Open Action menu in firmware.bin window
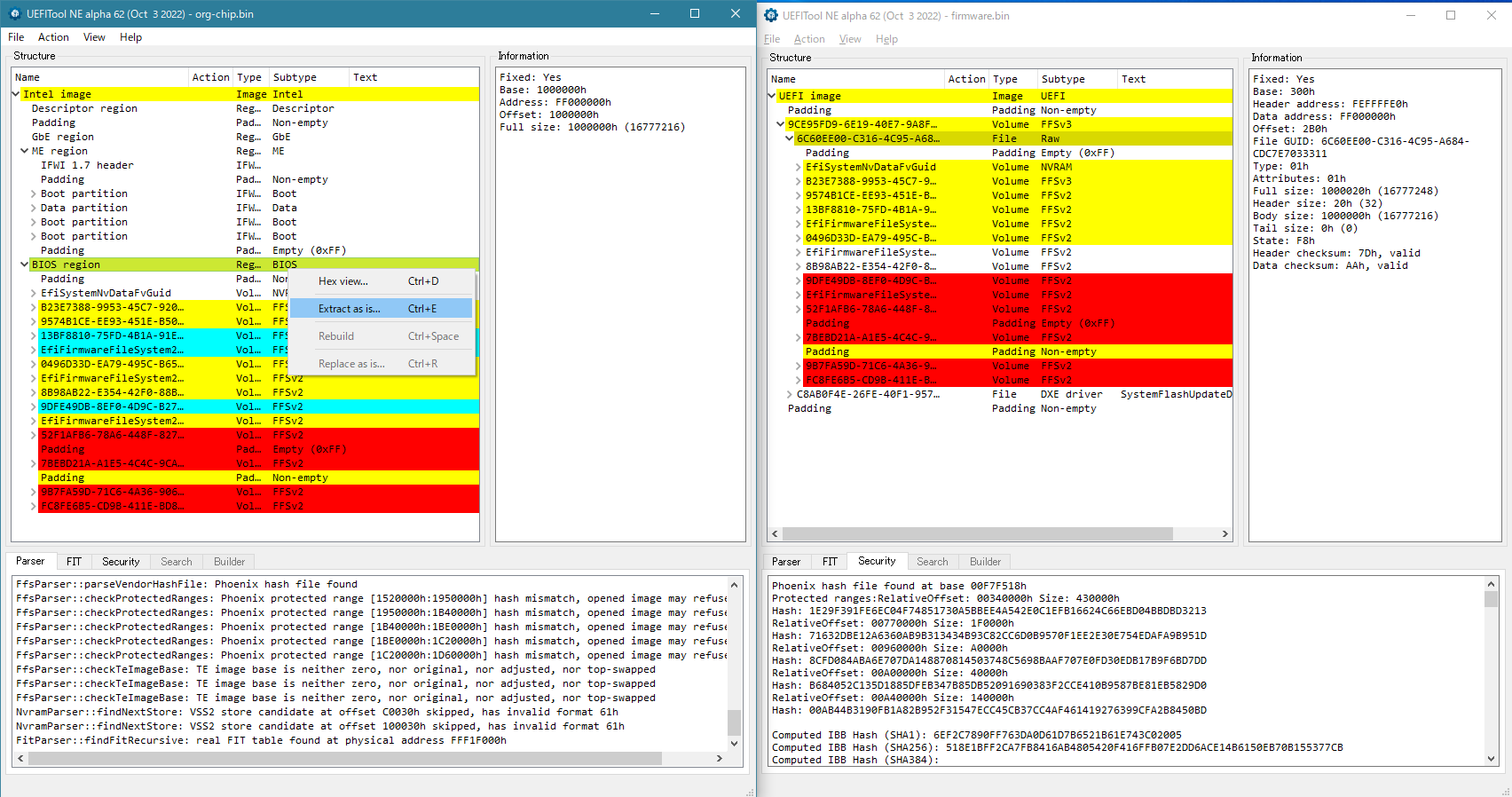This screenshot has width=1512, height=797. pos(809,39)
